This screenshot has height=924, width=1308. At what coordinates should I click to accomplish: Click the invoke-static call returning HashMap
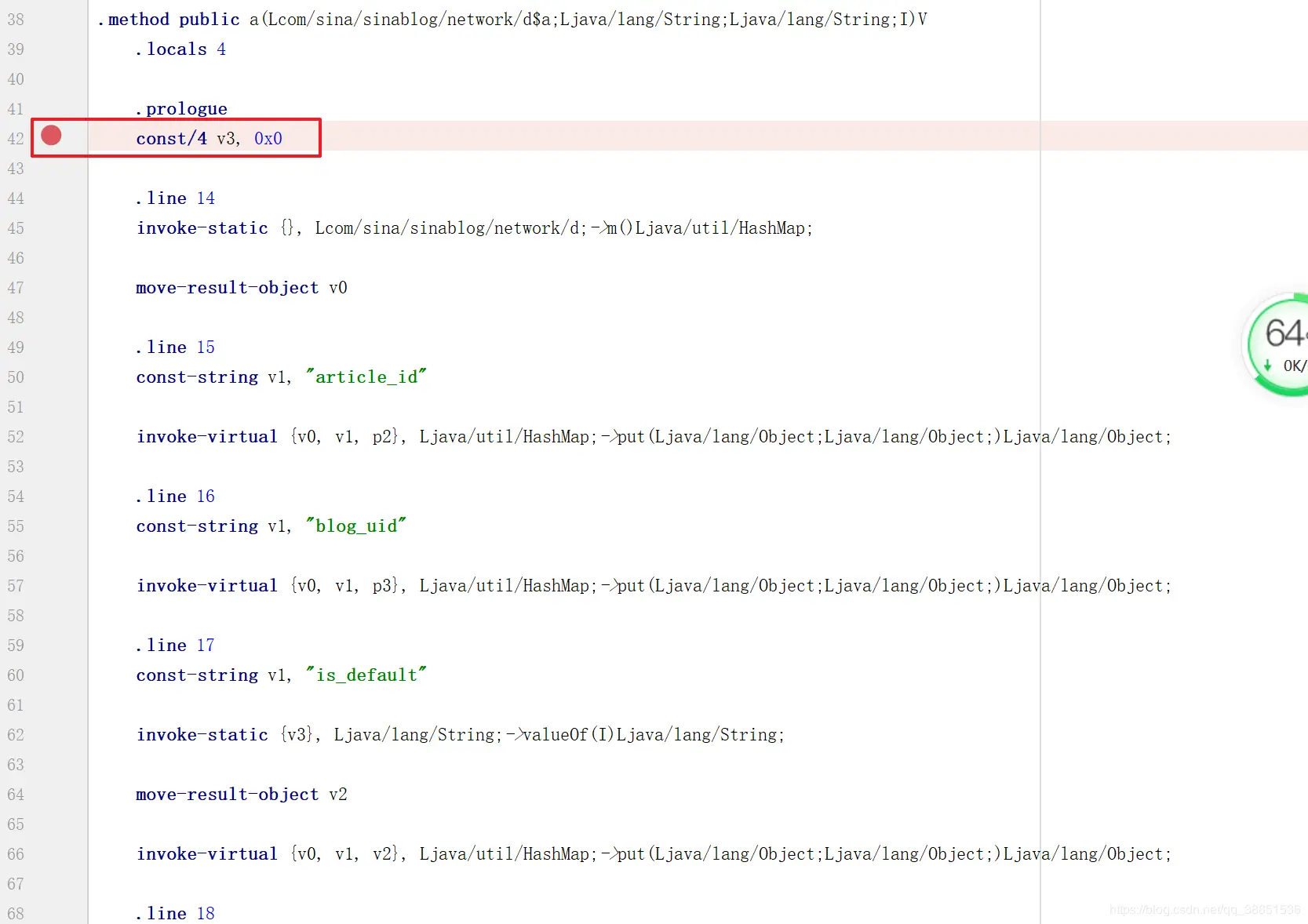(x=475, y=228)
